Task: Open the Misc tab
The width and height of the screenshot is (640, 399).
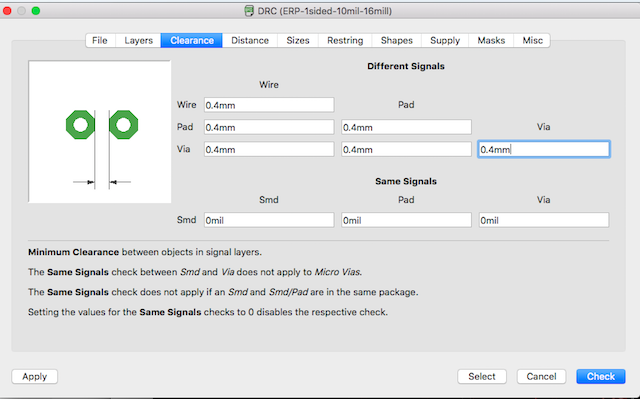Action: click(532, 40)
